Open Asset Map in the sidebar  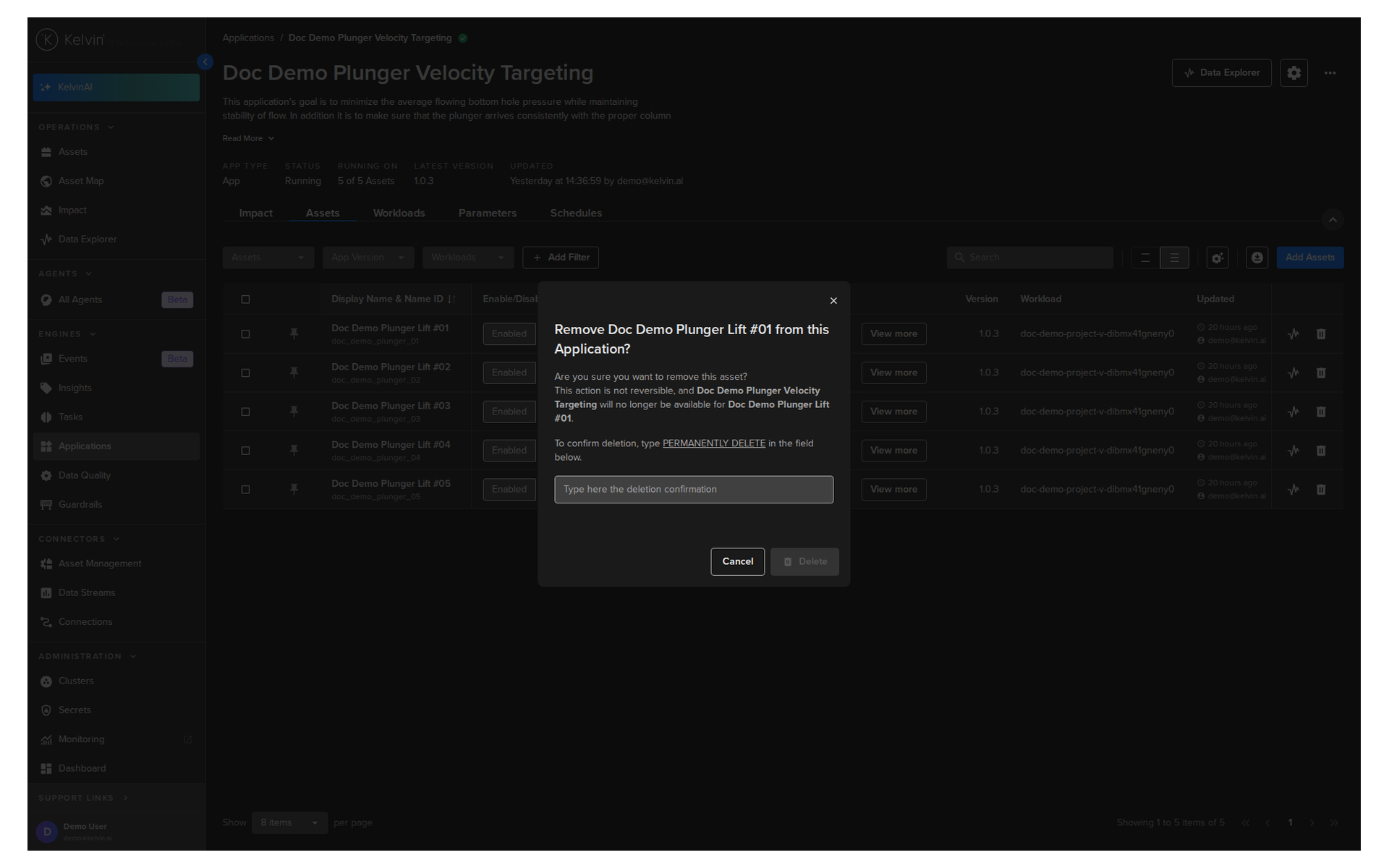click(x=116, y=181)
